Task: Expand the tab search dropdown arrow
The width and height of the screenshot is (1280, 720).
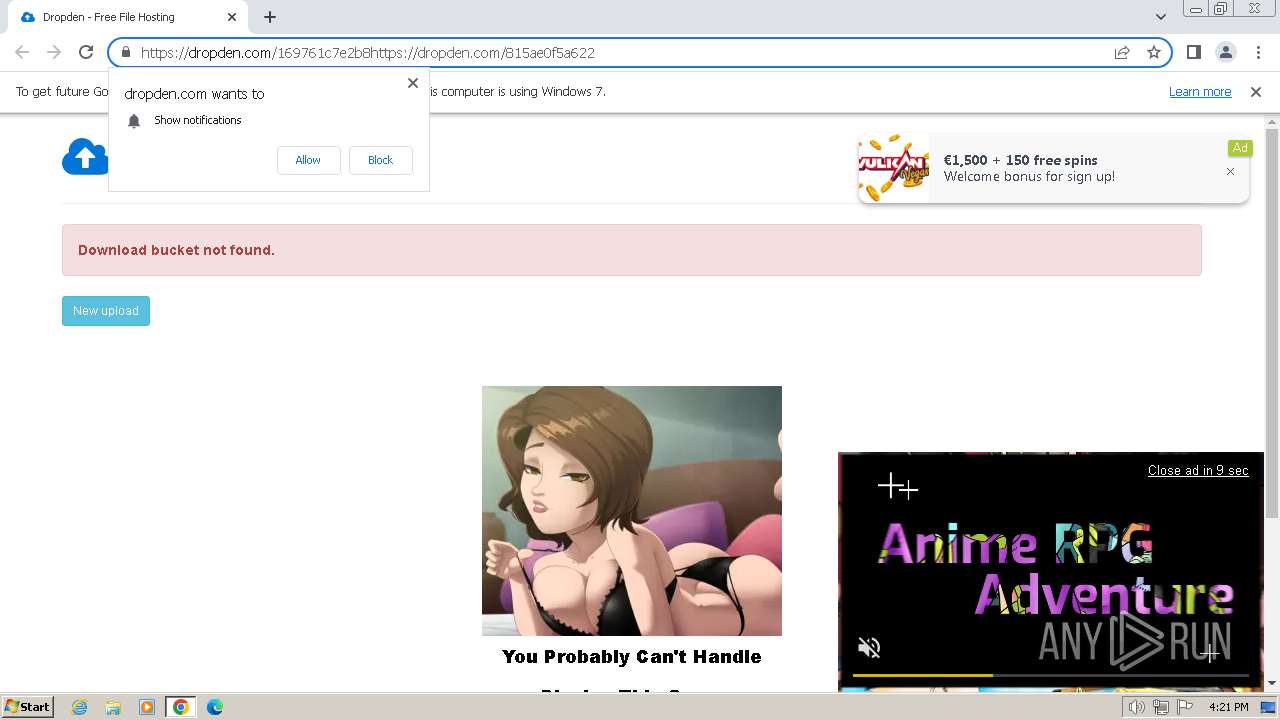Action: click(x=1160, y=17)
